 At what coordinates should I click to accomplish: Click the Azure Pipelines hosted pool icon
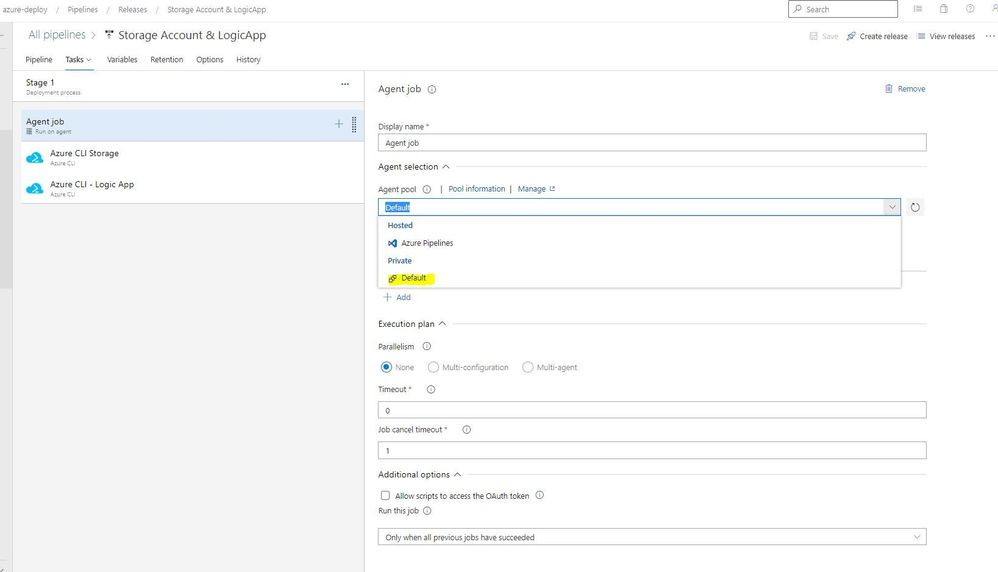(393, 243)
